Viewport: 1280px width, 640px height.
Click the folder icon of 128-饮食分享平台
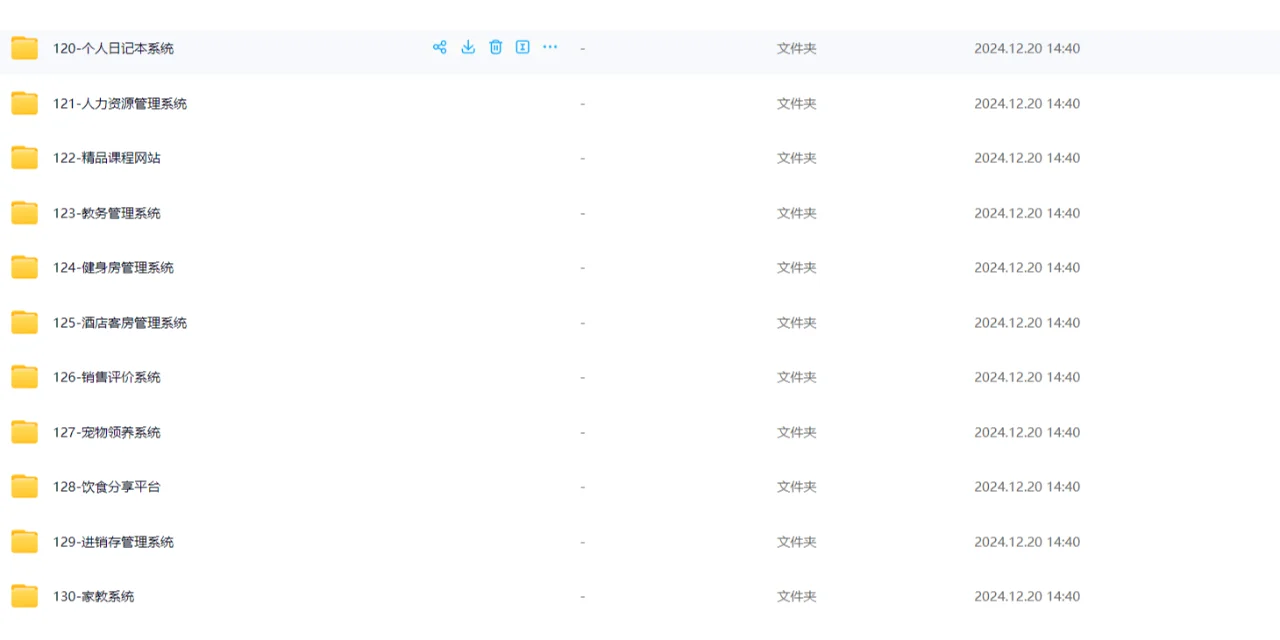coord(24,486)
